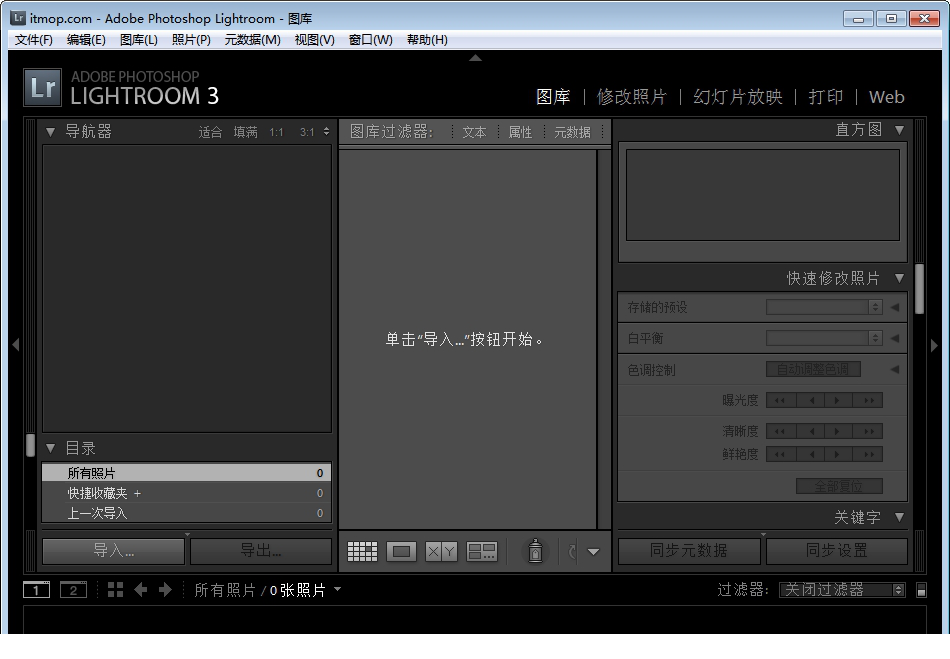The height and width of the screenshot is (659, 950).
Task: Go forward using filmstrip right arrow
Action: (165, 589)
